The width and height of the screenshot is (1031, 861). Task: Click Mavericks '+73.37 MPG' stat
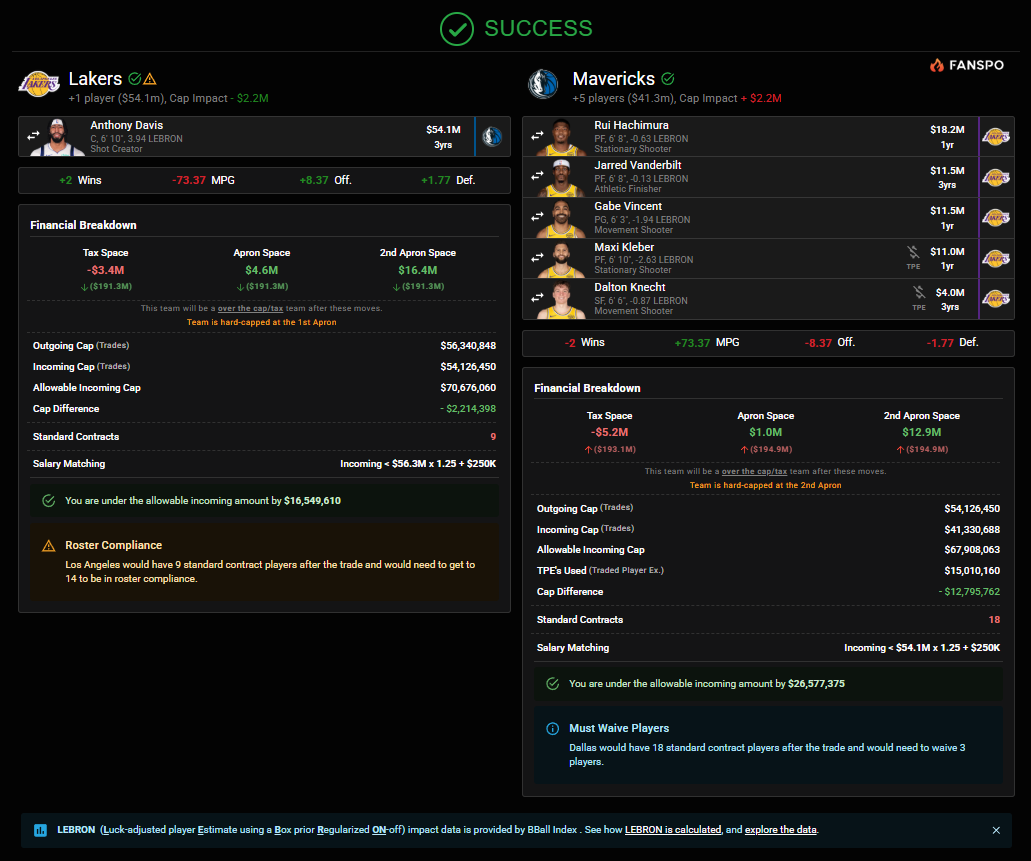coord(707,343)
